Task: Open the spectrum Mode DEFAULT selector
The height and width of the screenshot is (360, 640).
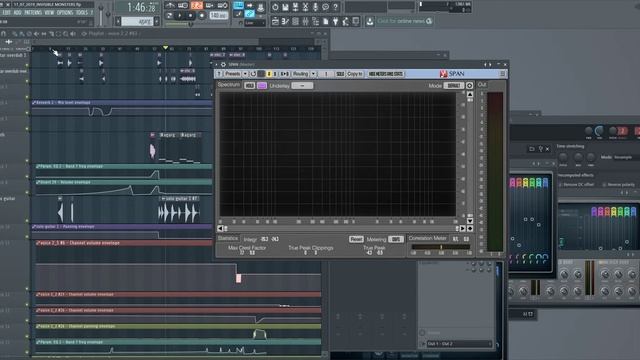Action: point(453,85)
